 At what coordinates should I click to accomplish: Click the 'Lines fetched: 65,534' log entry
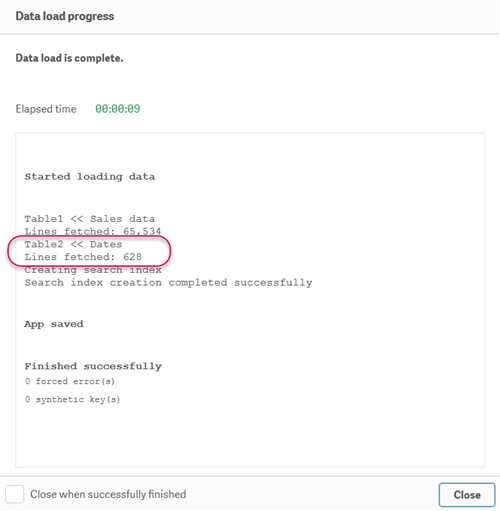click(x=93, y=231)
